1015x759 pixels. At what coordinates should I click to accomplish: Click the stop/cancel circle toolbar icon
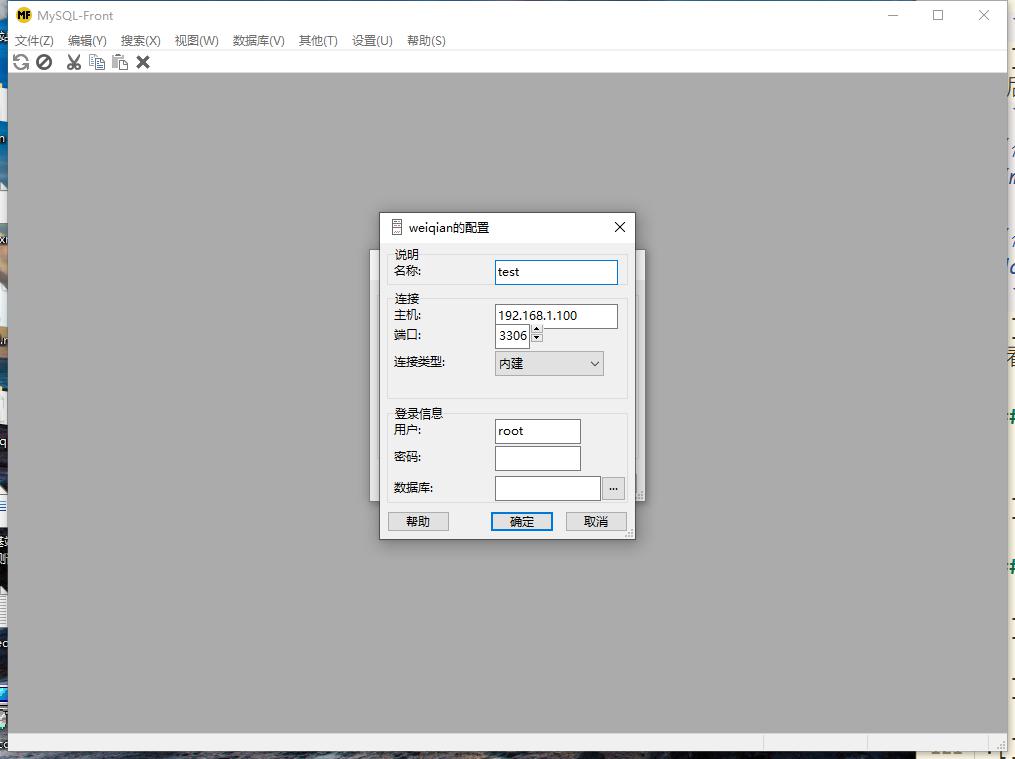click(x=44, y=62)
